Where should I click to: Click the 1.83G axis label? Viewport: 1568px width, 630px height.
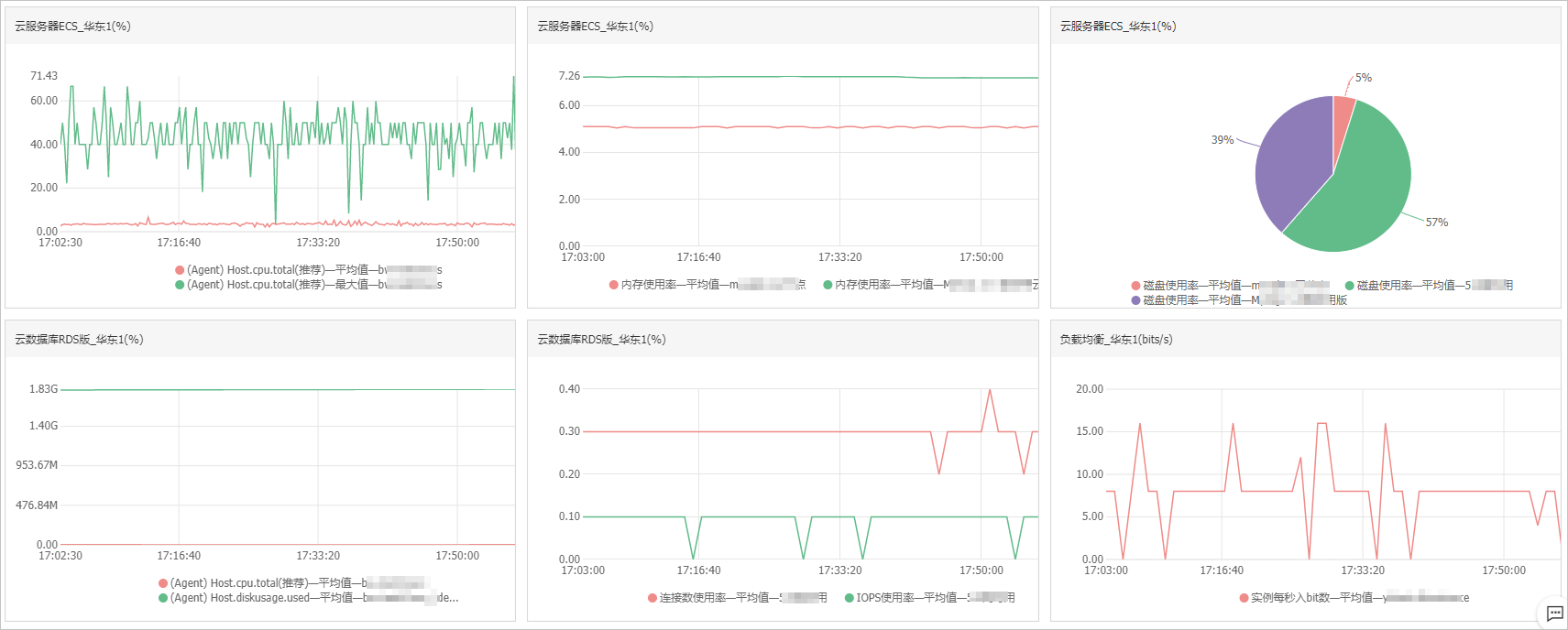point(43,389)
